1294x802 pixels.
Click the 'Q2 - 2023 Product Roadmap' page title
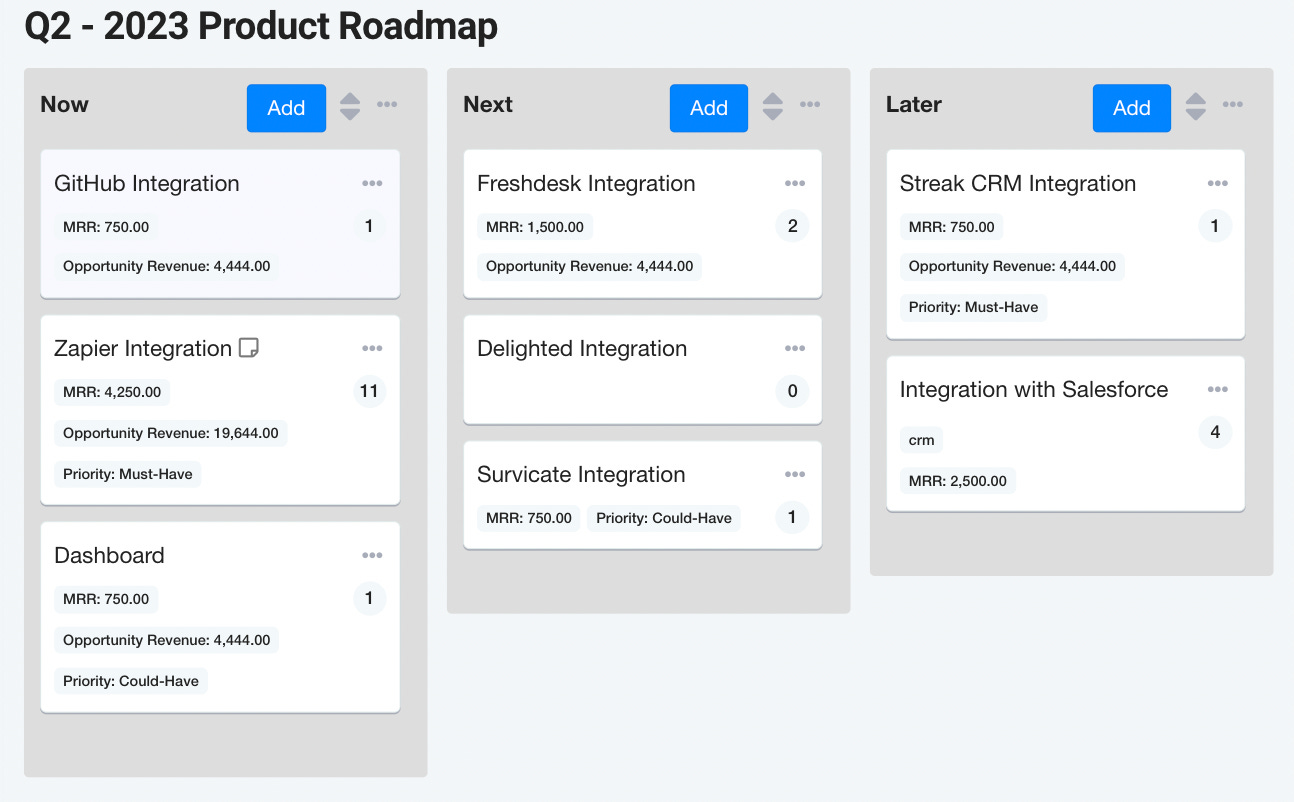(x=261, y=26)
